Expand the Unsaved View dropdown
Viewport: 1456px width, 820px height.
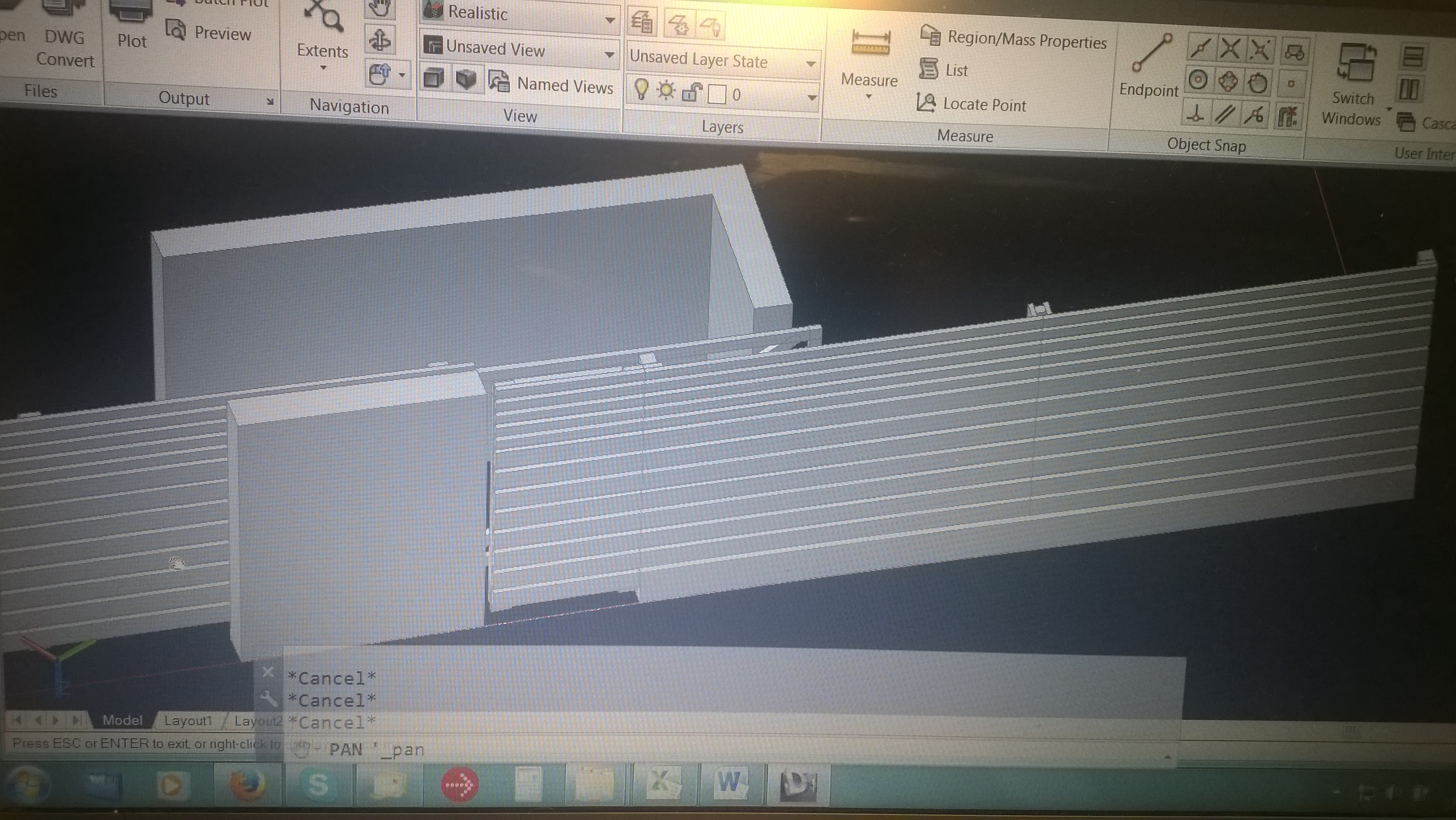pyautogui.click(x=609, y=55)
